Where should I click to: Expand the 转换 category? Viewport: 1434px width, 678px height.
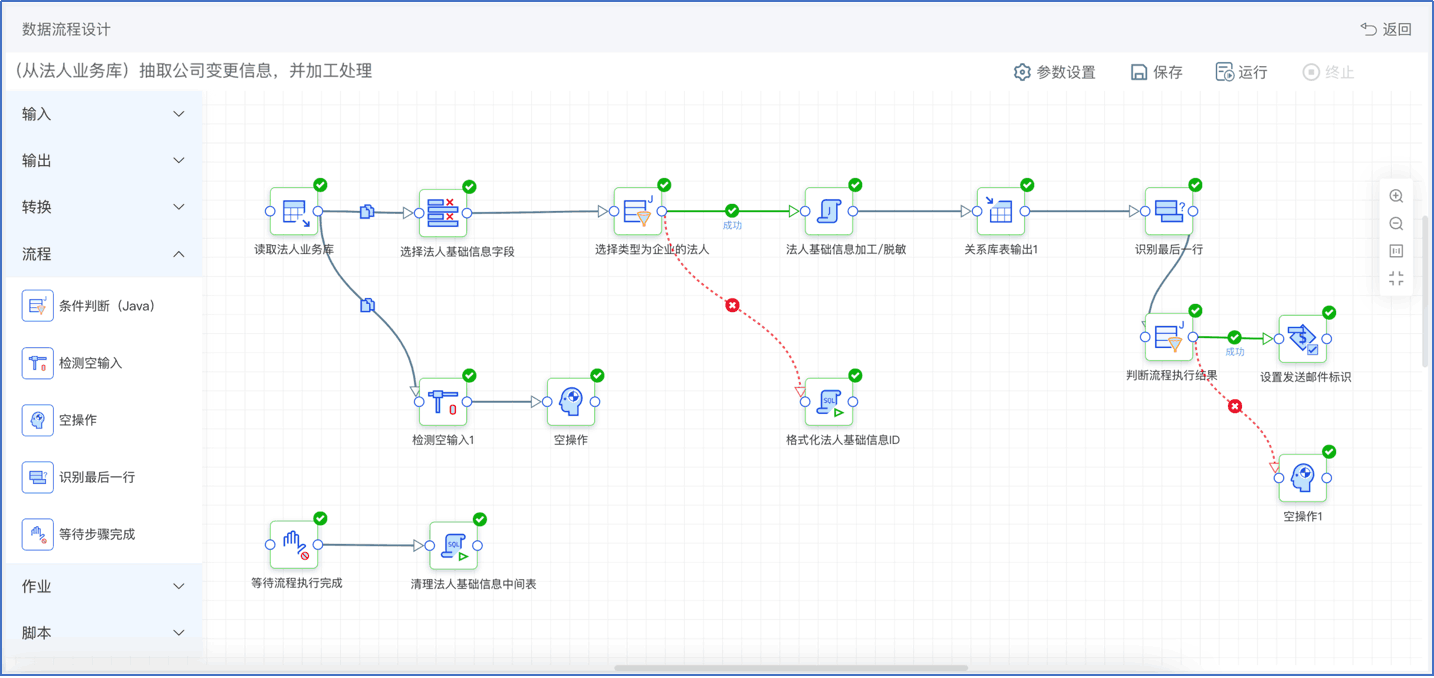(103, 207)
